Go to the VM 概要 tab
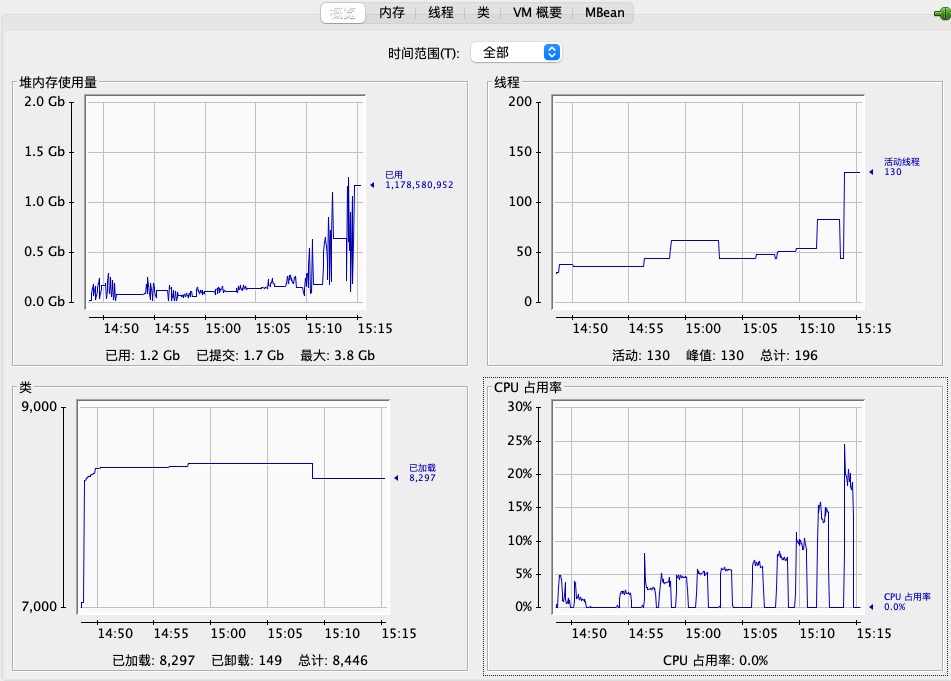Screen dimensions: 951x681 point(536,13)
